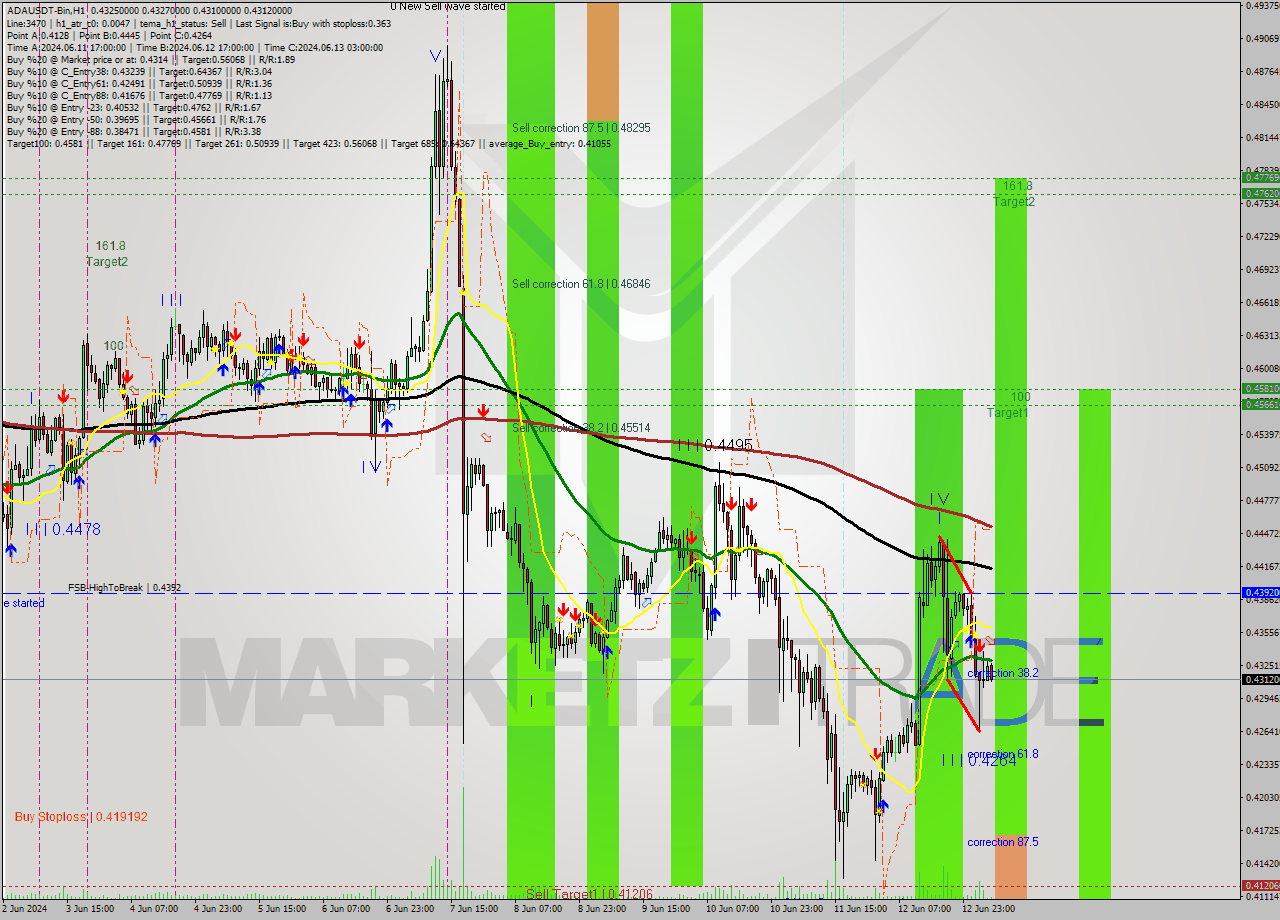
Task: Click the 'correction 87.5' blue label
Action: point(1003,842)
